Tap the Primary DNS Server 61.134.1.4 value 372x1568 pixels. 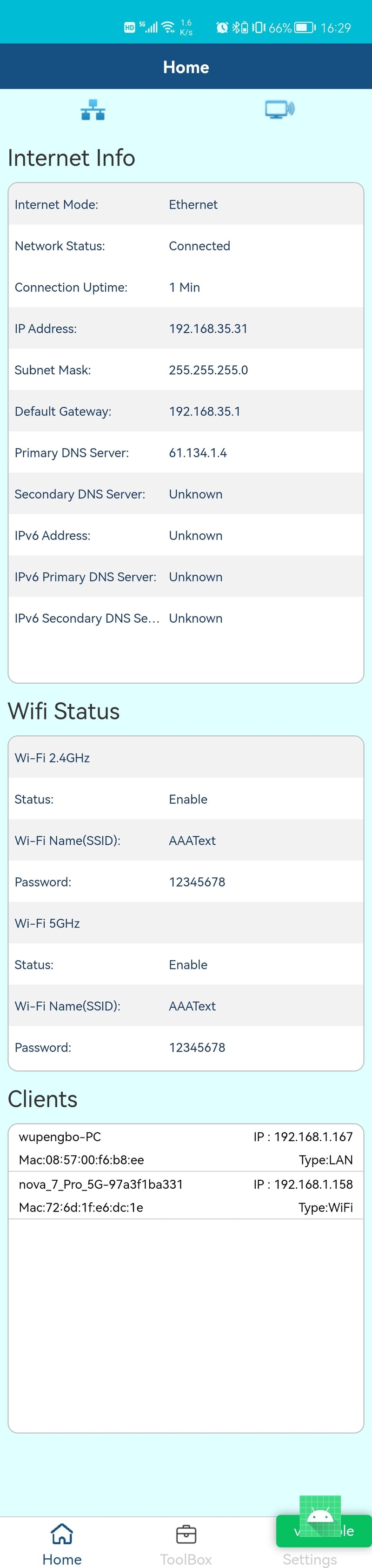[198, 452]
